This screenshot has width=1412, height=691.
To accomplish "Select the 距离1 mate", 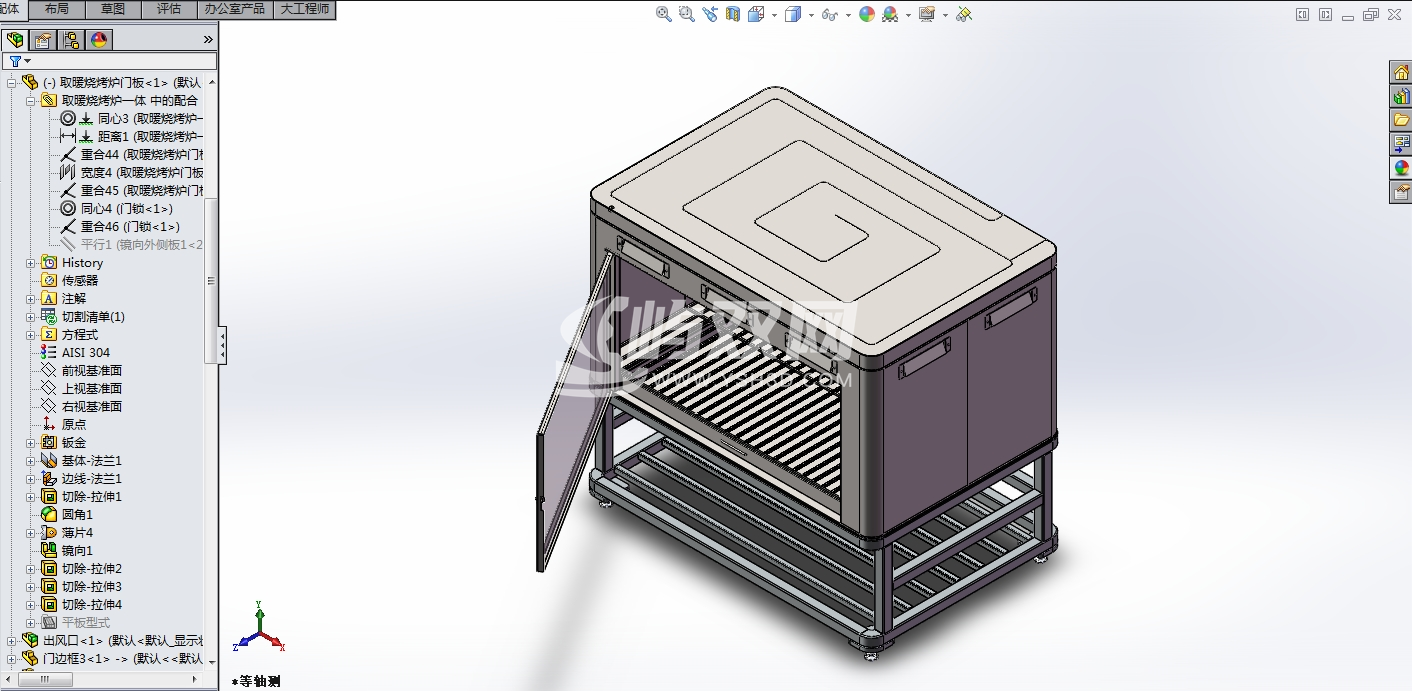I will coord(131,137).
